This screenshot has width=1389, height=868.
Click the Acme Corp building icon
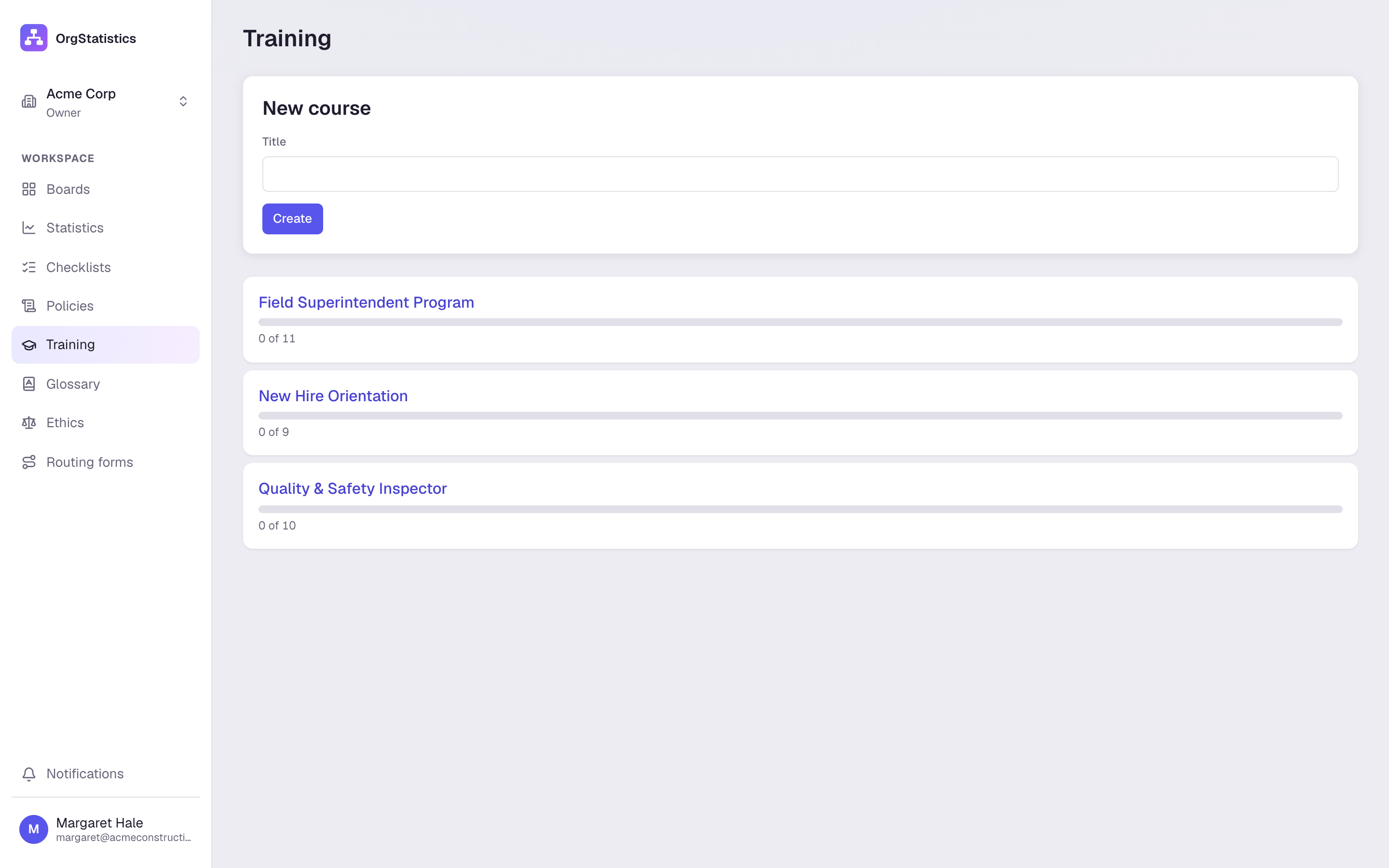pos(29,102)
